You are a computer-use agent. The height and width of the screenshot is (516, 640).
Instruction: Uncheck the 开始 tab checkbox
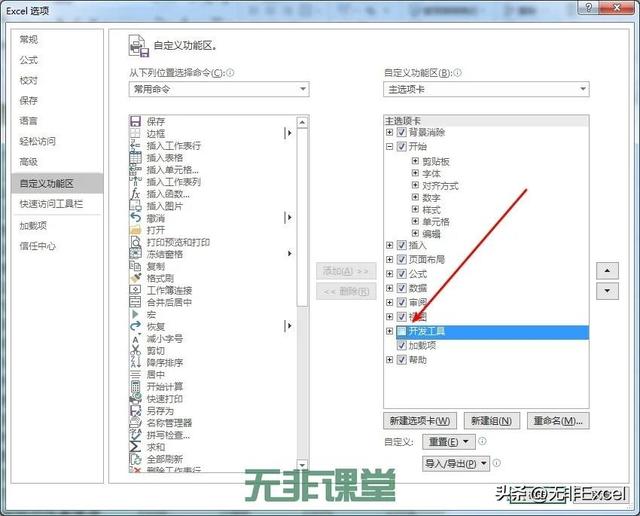402,146
